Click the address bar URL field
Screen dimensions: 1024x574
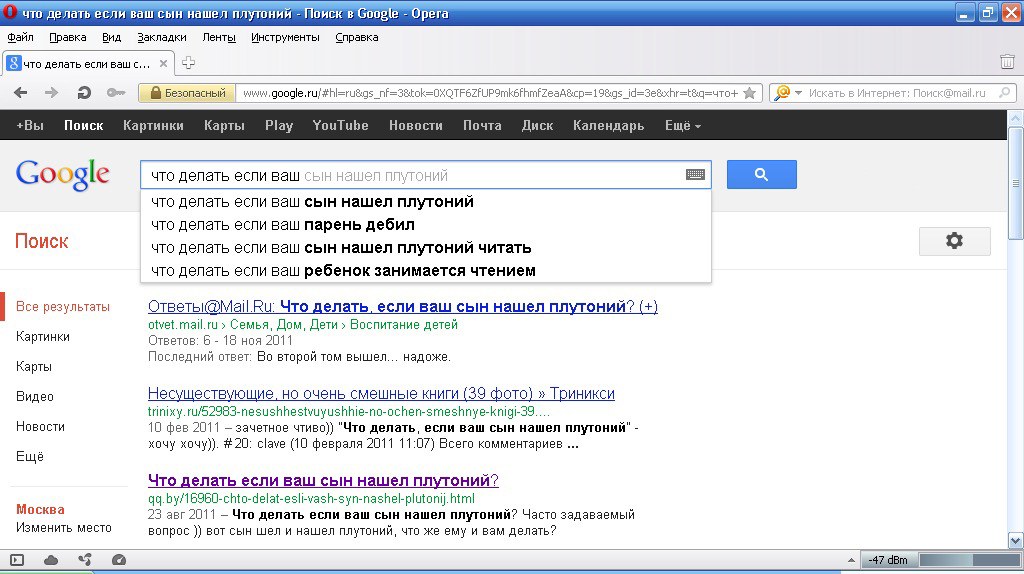490,93
